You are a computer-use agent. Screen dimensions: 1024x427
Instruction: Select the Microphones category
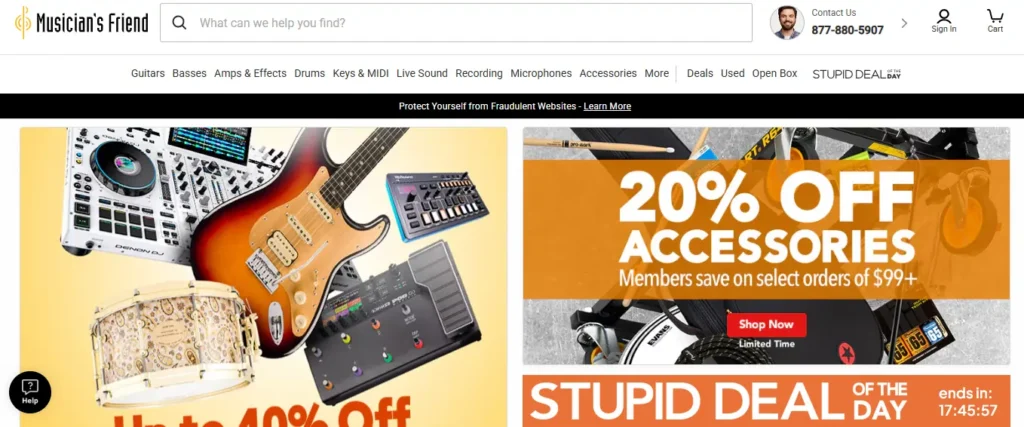(541, 73)
